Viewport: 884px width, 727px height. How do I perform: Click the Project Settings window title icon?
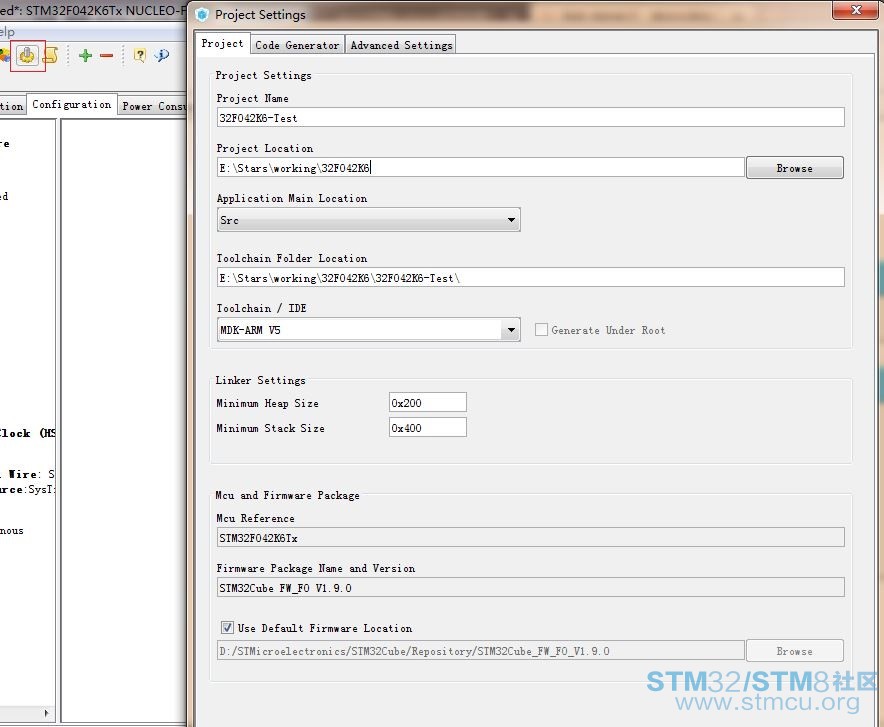click(202, 15)
